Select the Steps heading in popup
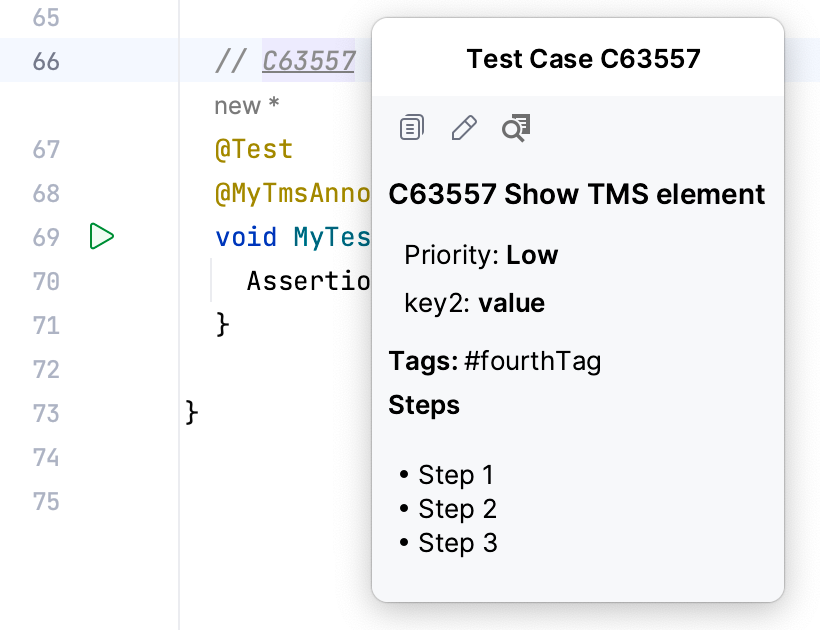This screenshot has width=820, height=630. tap(424, 405)
